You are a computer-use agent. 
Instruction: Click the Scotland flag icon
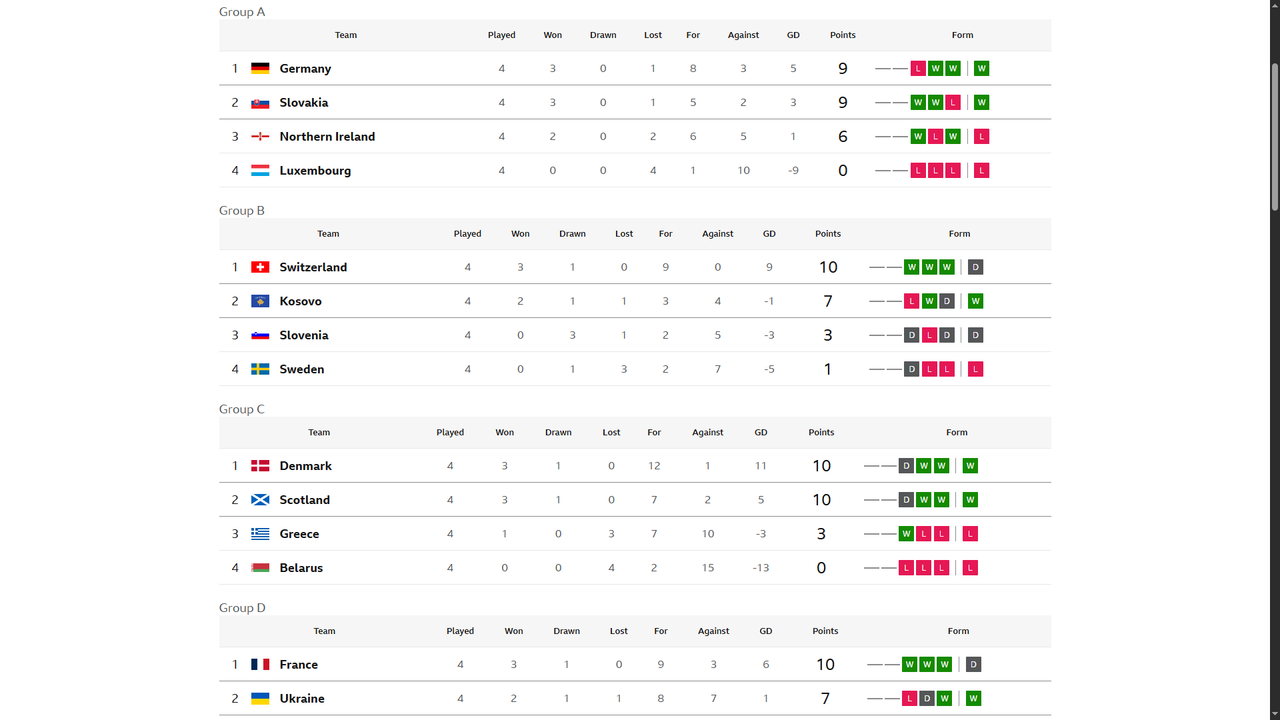click(x=260, y=500)
